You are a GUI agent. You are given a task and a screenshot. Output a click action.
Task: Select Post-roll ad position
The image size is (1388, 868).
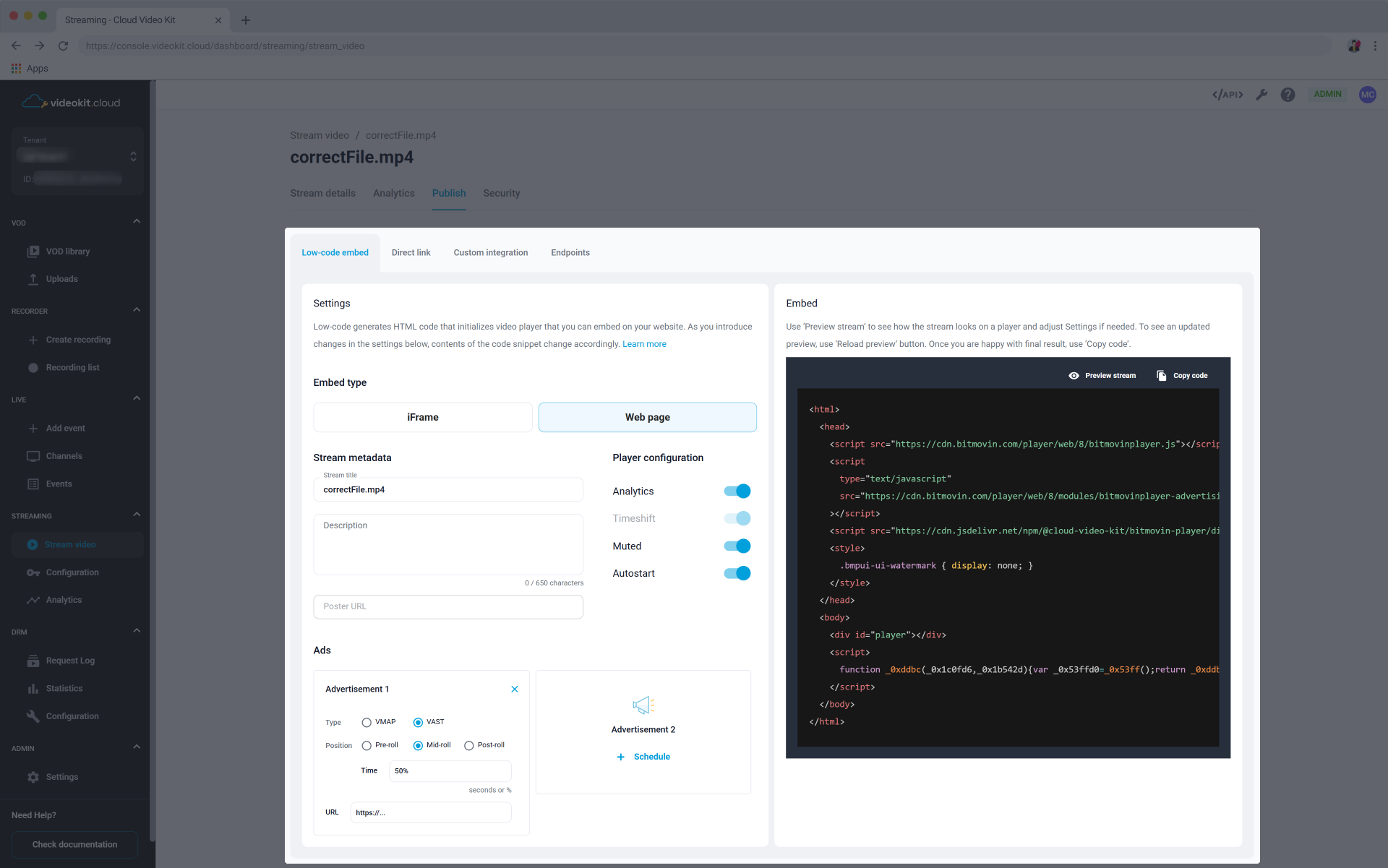469,746
